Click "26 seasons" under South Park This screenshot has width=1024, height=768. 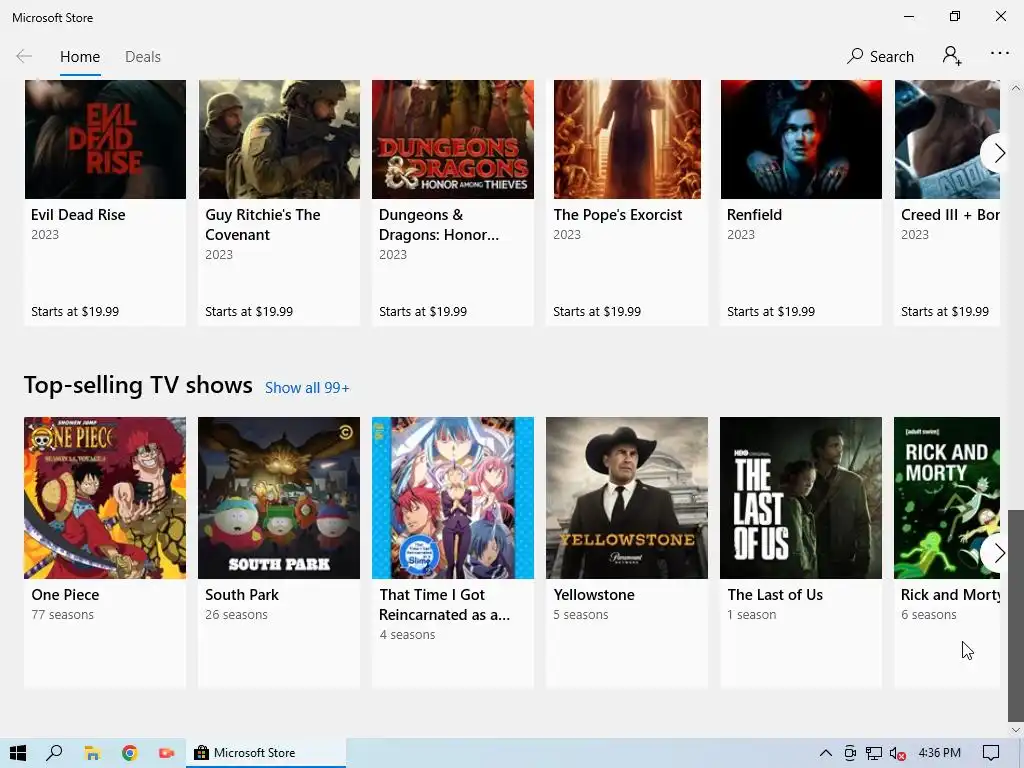pyautogui.click(x=236, y=615)
